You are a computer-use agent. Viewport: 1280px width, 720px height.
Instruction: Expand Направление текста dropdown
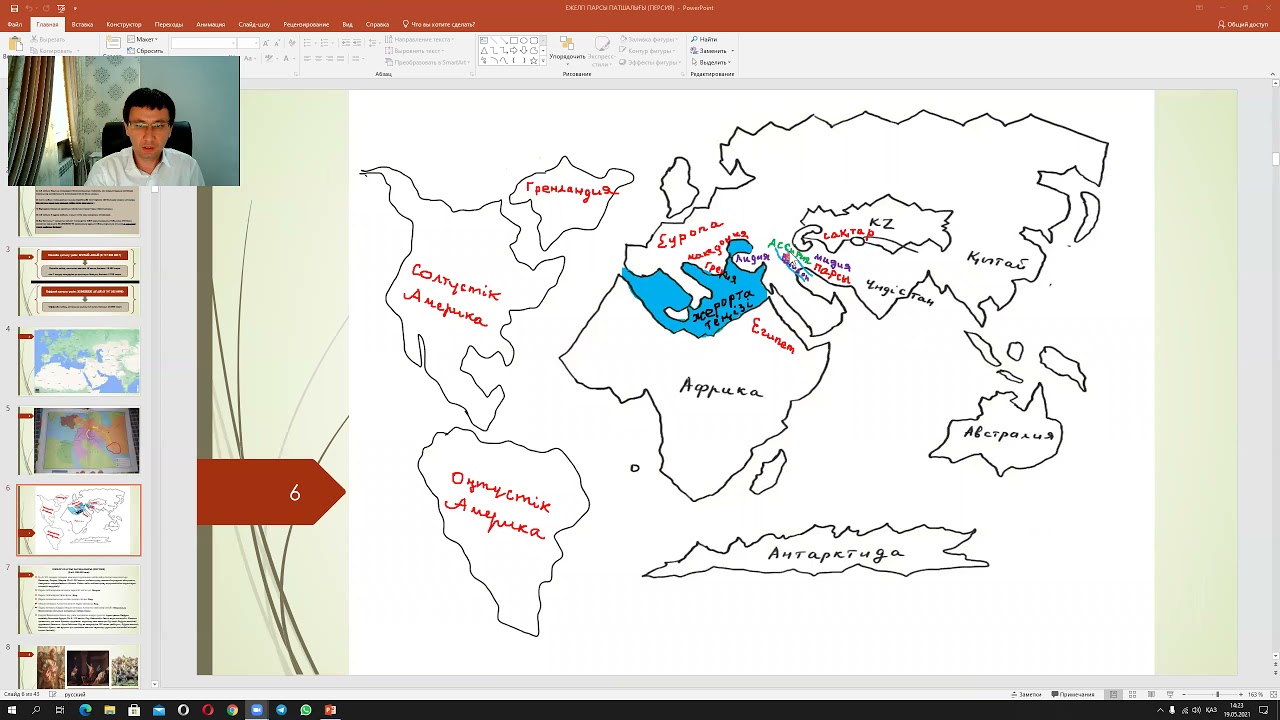click(420, 39)
